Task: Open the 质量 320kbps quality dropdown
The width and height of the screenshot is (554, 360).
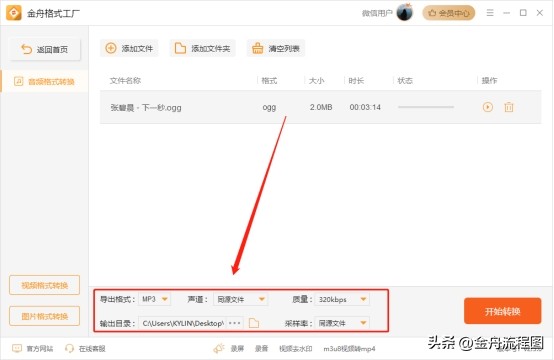Action: 342,299
